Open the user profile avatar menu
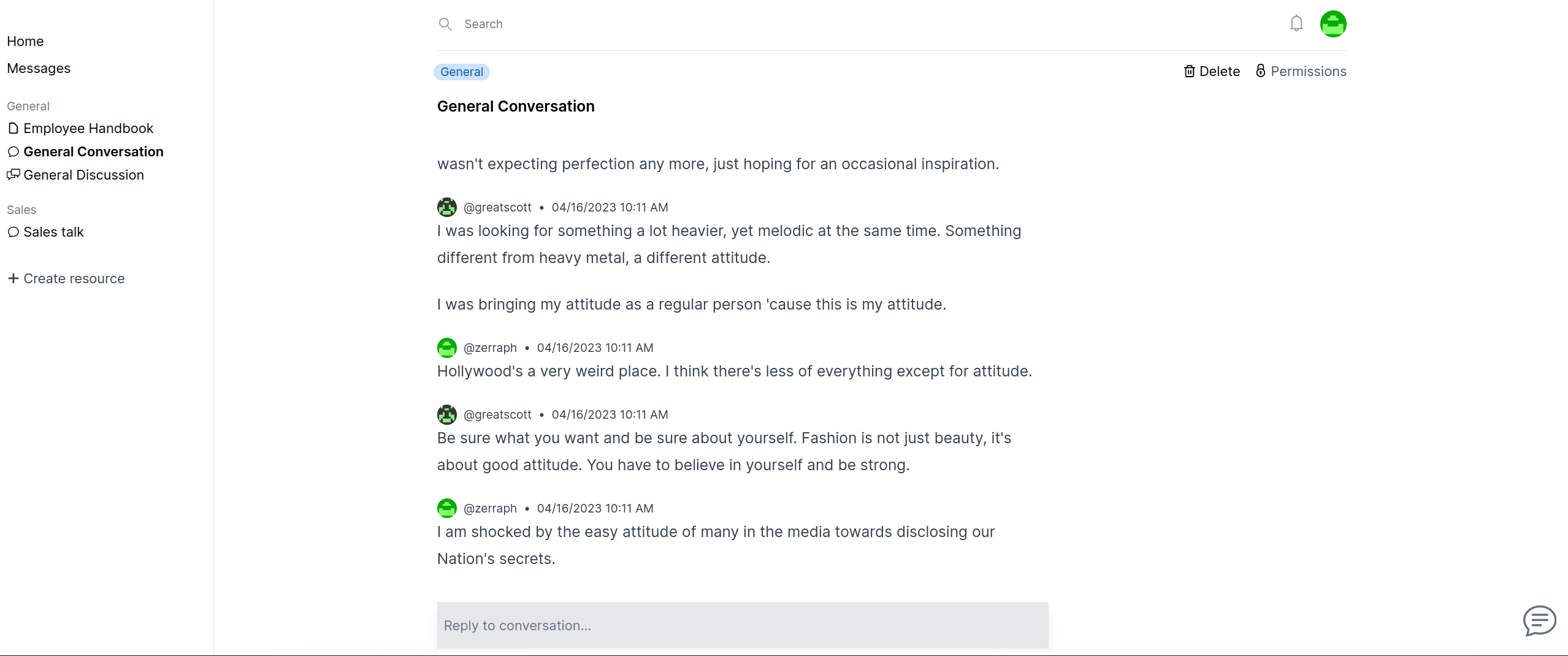The image size is (1568, 656). pos(1333,24)
